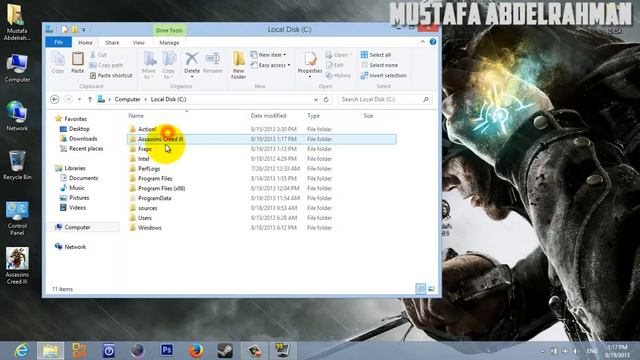Open the Copy to ribbon button
Viewport: 640px width, 360px height.
169,65
